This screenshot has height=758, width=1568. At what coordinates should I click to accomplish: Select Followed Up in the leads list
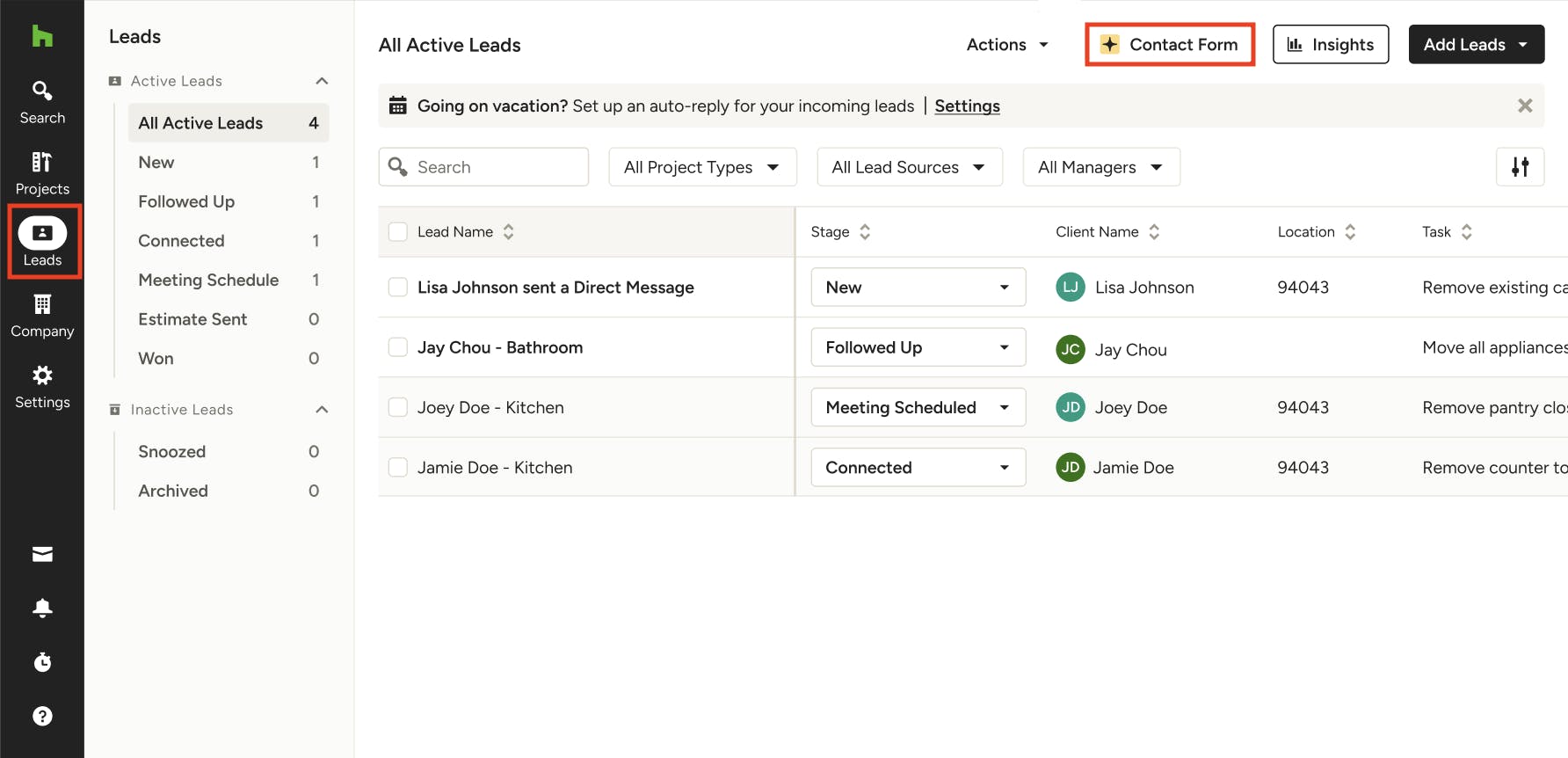pos(186,201)
